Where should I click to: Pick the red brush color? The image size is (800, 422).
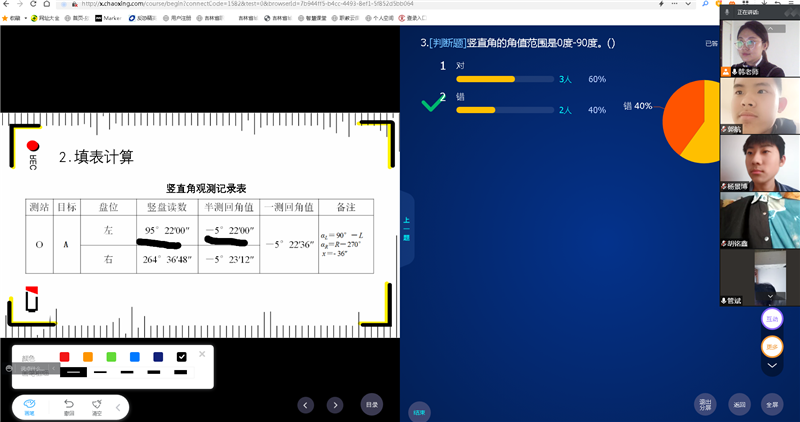[65, 357]
